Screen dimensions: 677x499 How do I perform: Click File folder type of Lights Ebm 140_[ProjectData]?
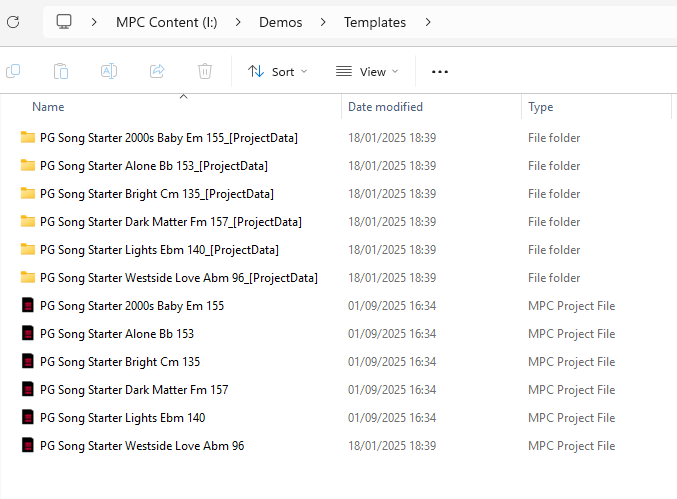pyautogui.click(x=554, y=250)
